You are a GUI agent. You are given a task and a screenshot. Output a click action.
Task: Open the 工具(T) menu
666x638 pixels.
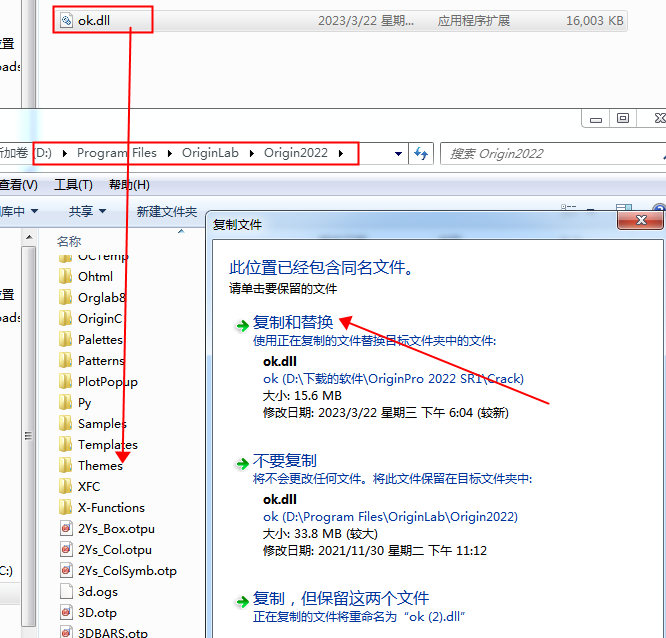click(x=73, y=185)
